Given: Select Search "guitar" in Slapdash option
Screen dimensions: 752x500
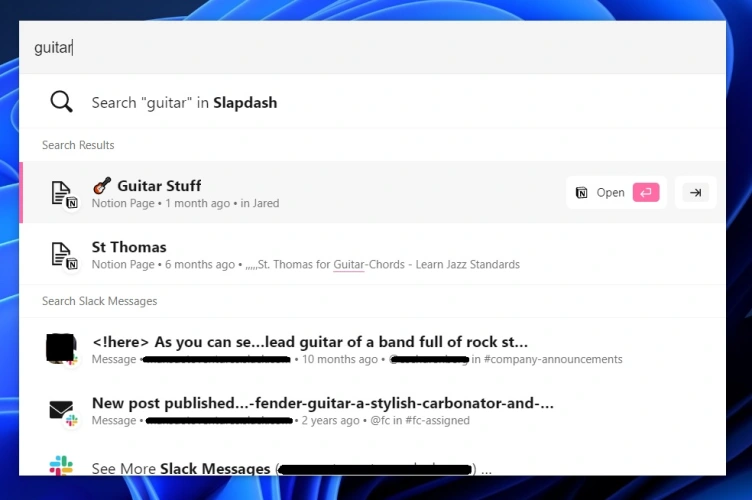Looking at the screenshot, I should (184, 102).
